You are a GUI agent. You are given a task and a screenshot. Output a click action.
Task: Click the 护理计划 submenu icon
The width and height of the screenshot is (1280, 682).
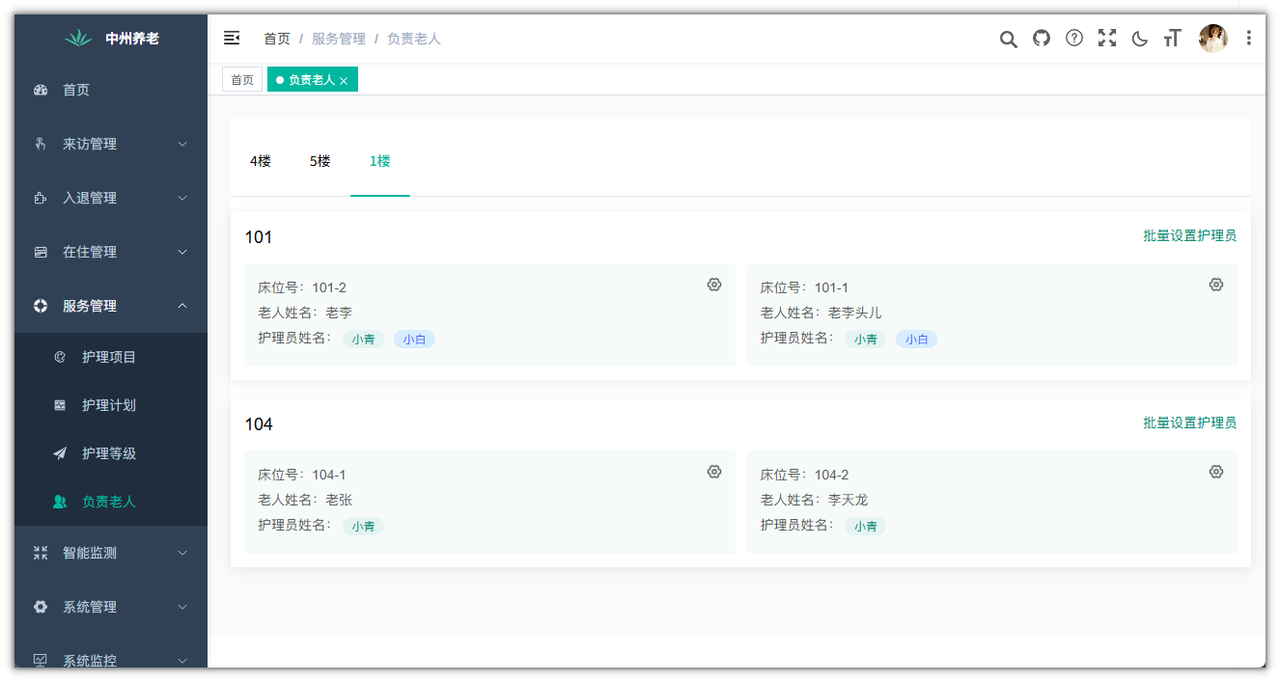[x=60, y=405]
